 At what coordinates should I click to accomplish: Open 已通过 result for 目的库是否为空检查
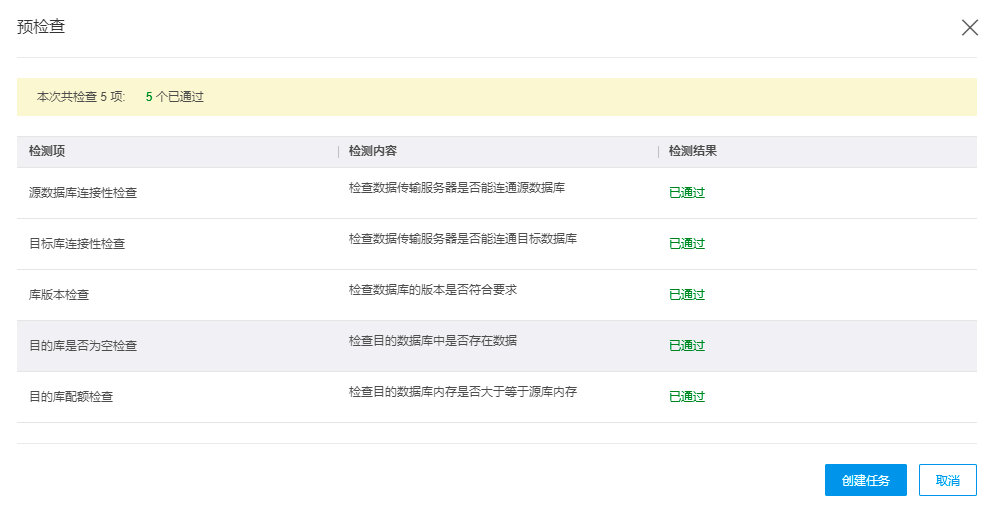tap(687, 345)
